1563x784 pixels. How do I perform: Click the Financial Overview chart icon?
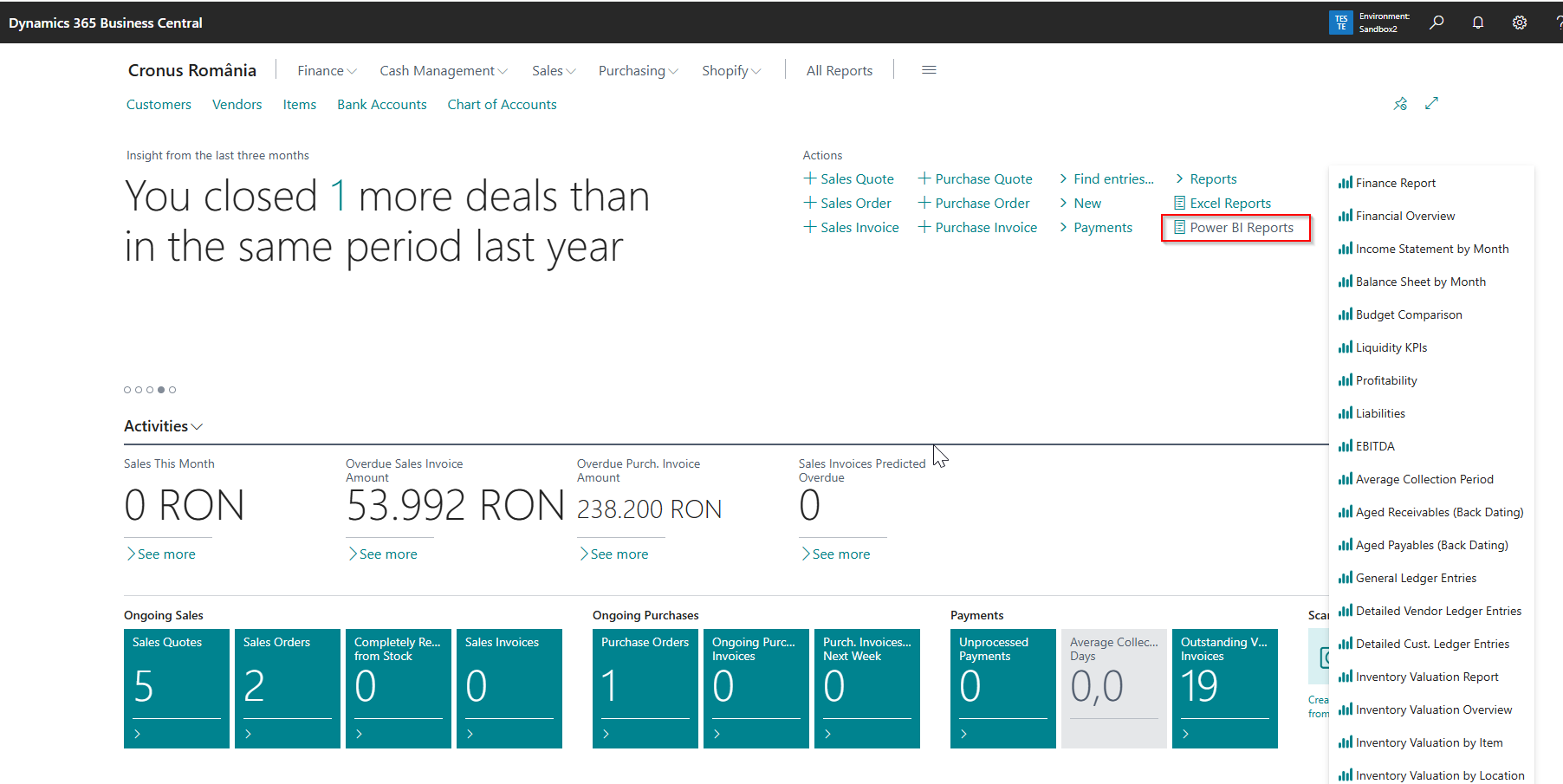(x=1346, y=216)
